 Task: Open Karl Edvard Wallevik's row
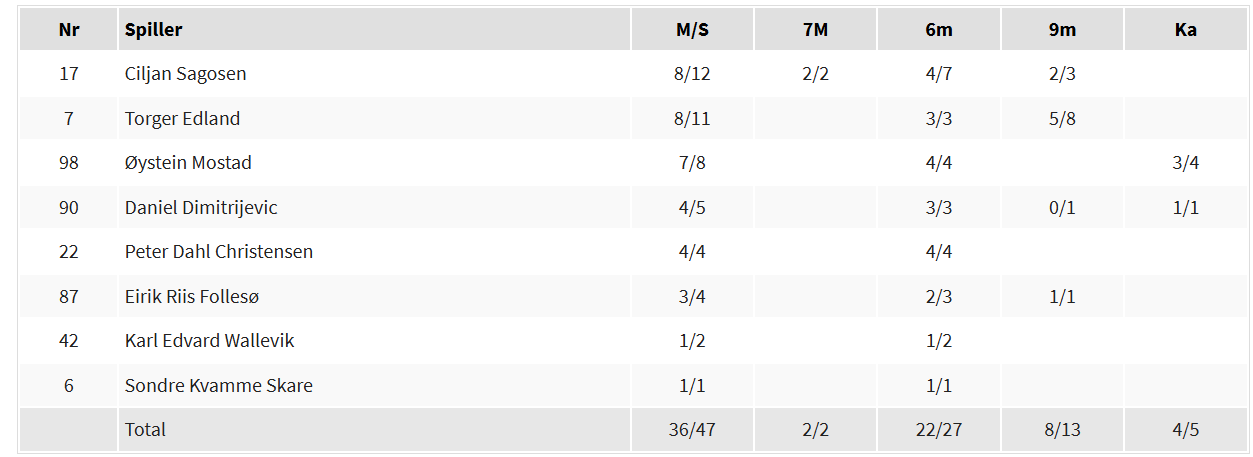tap(210, 341)
